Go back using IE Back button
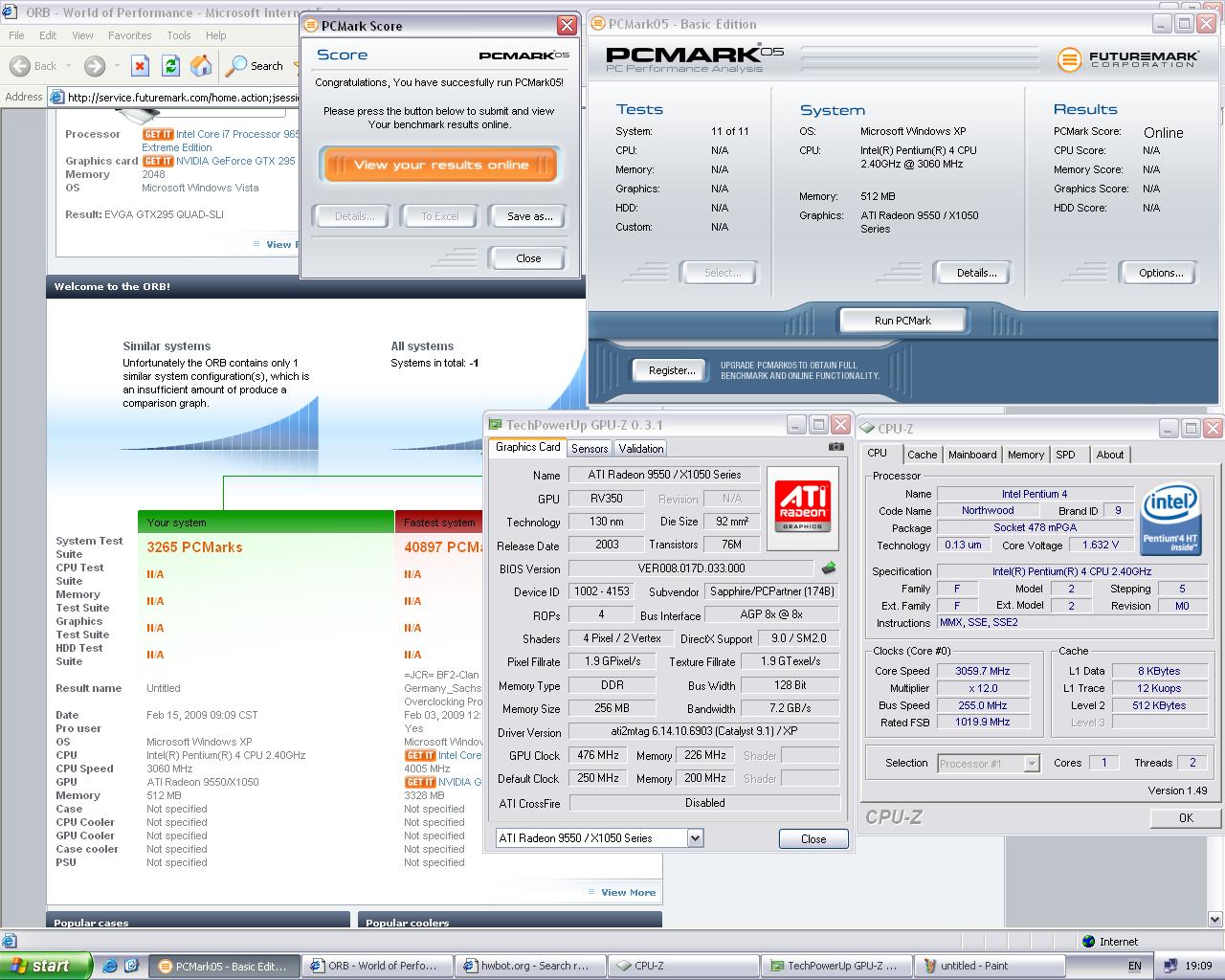Screen dimensions: 1225x980 [34, 66]
